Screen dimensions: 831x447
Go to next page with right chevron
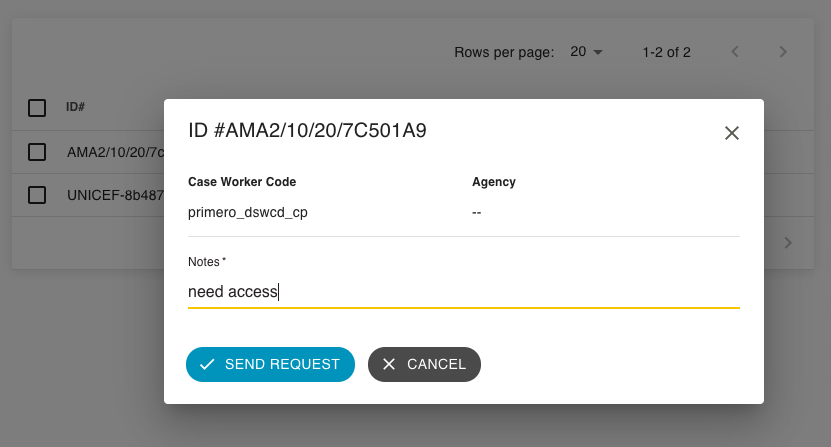pyautogui.click(x=783, y=52)
